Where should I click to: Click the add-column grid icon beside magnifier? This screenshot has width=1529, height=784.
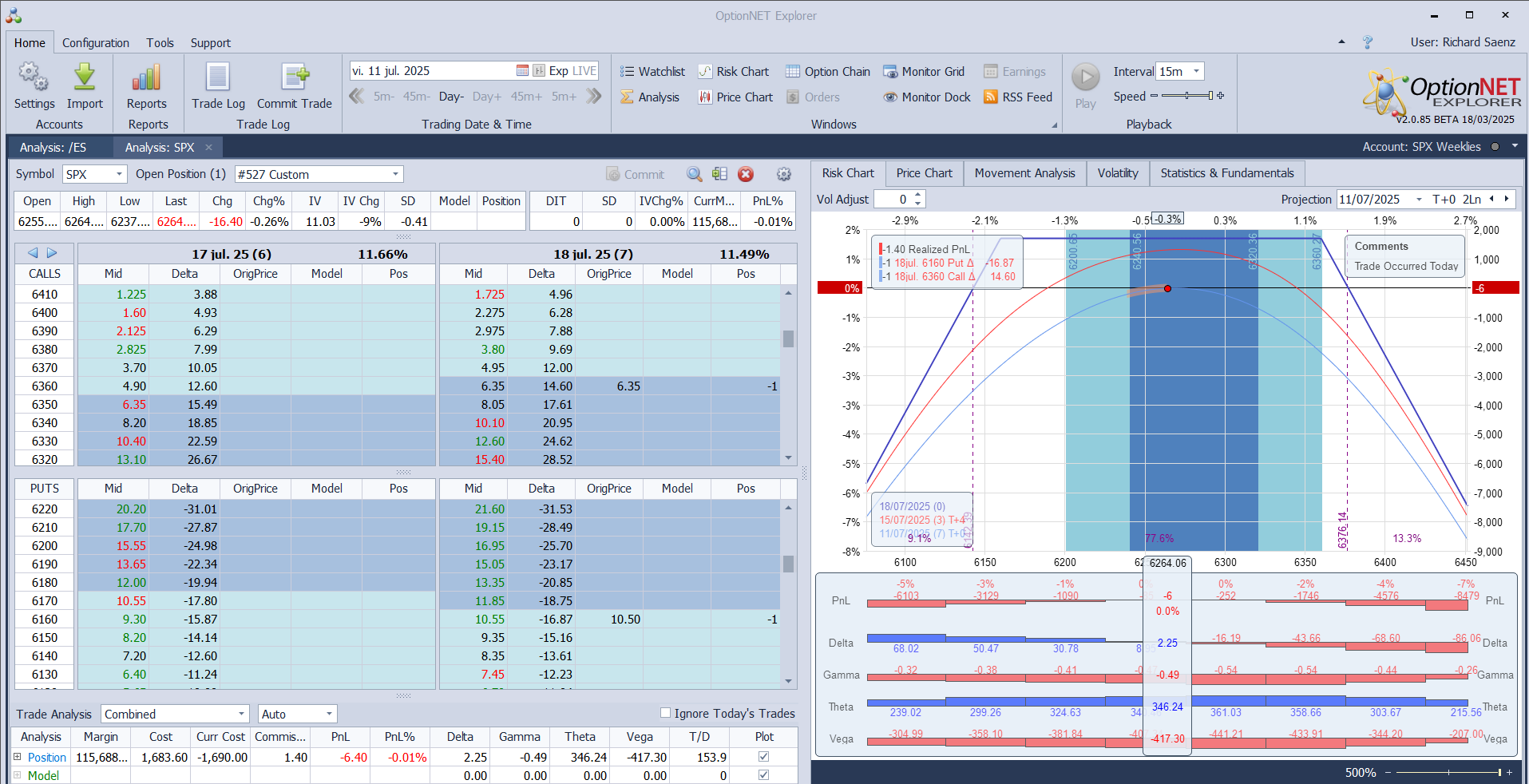[x=719, y=174]
